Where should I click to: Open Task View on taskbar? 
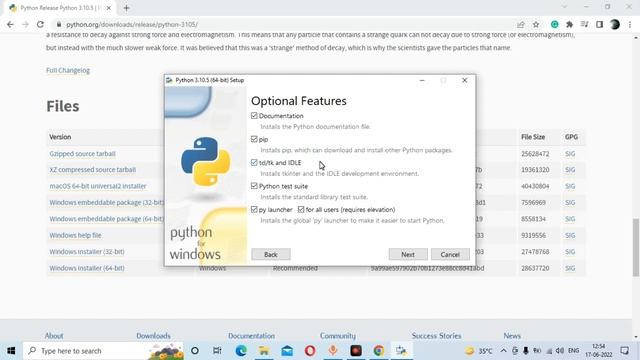point(217,351)
